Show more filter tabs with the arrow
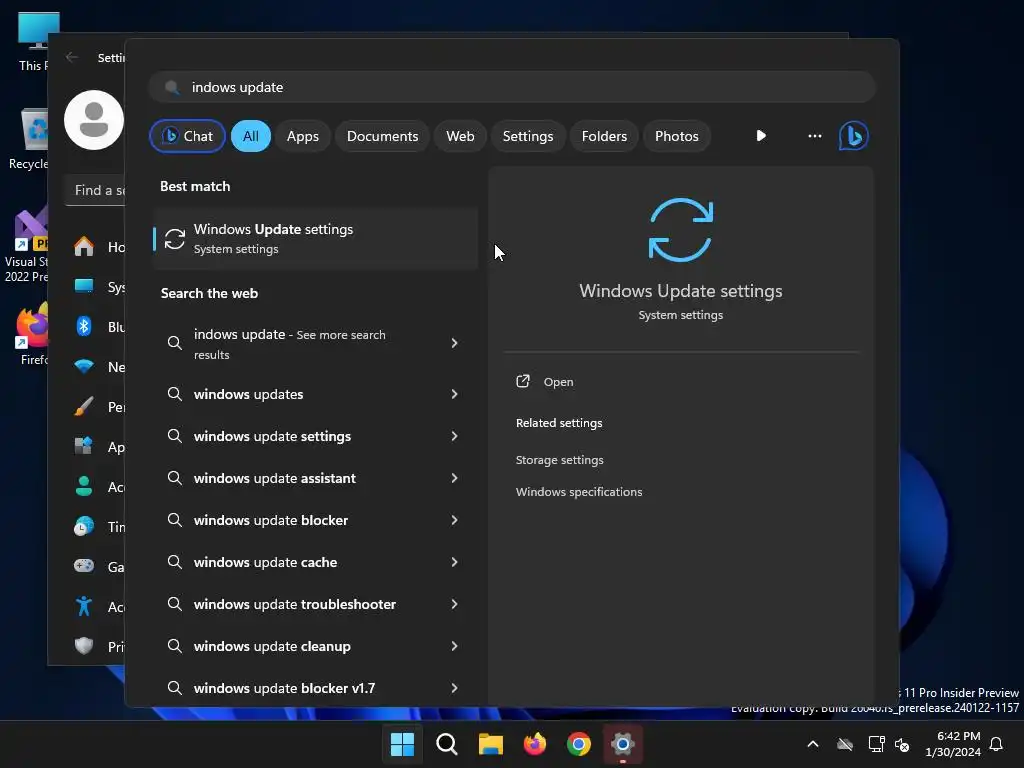 click(x=761, y=136)
